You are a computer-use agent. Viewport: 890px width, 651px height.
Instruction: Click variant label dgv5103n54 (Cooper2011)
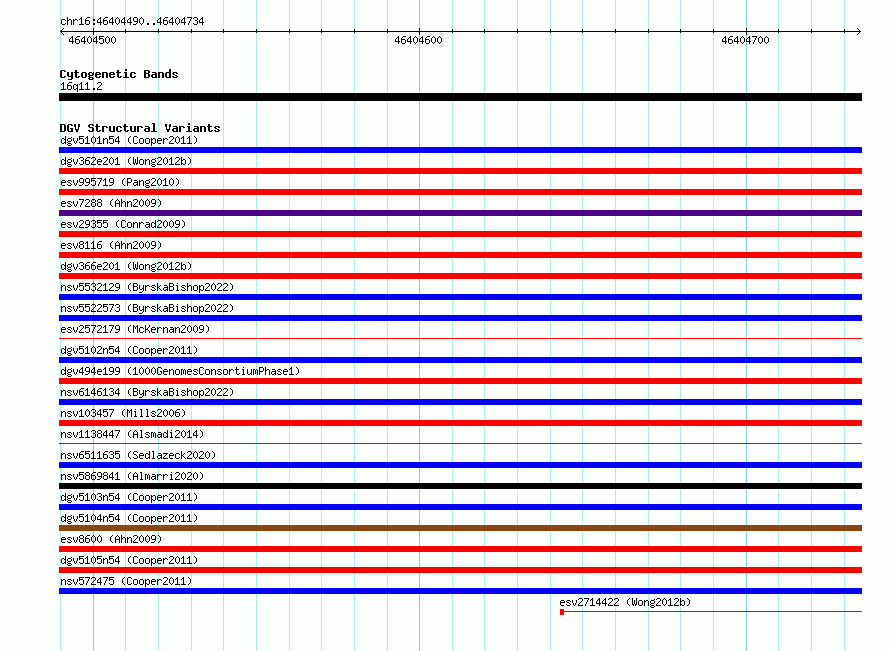pos(129,497)
